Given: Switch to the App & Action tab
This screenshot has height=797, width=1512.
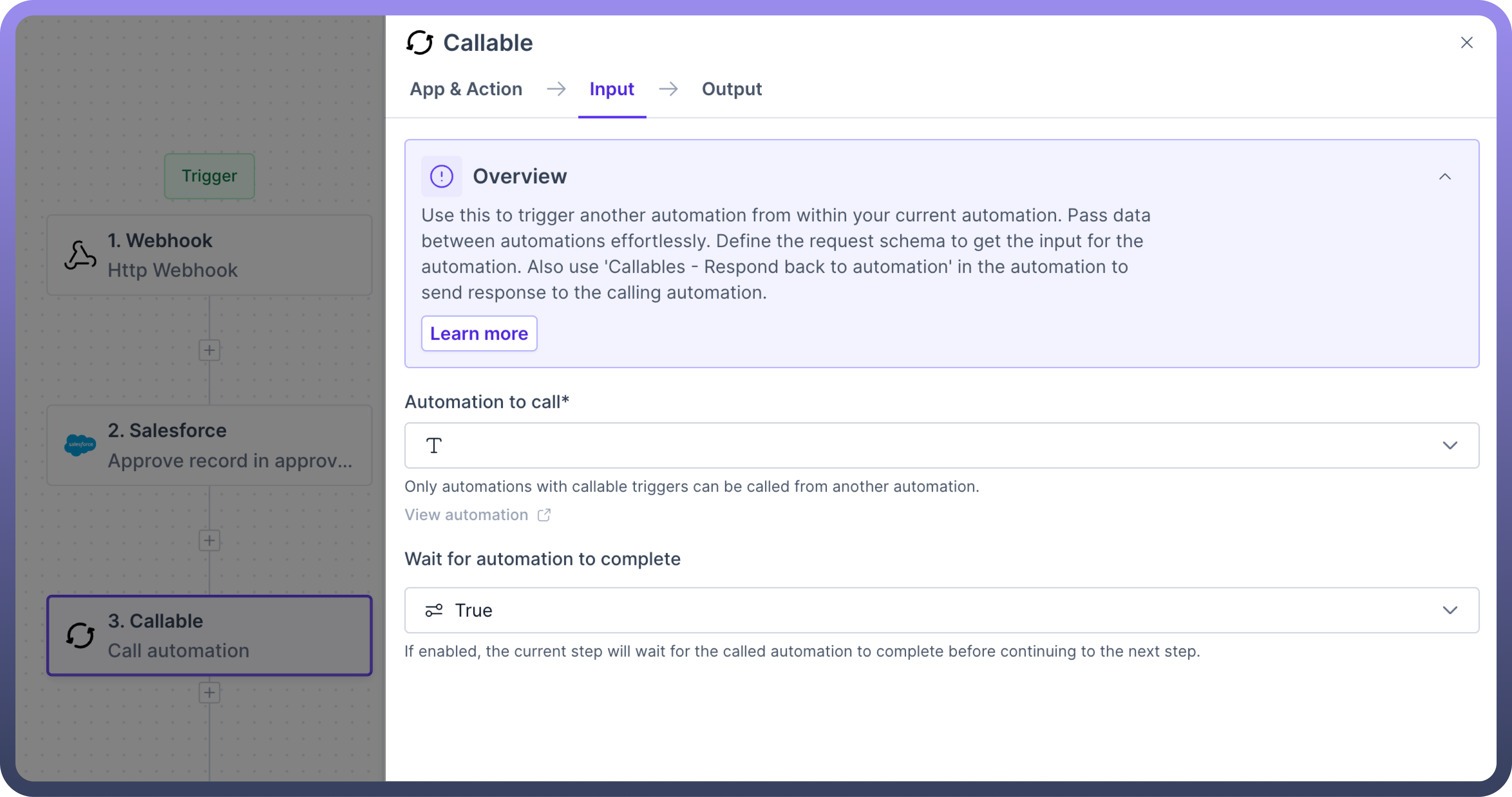Looking at the screenshot, I should pyautogui.click(x=466, y=89).
